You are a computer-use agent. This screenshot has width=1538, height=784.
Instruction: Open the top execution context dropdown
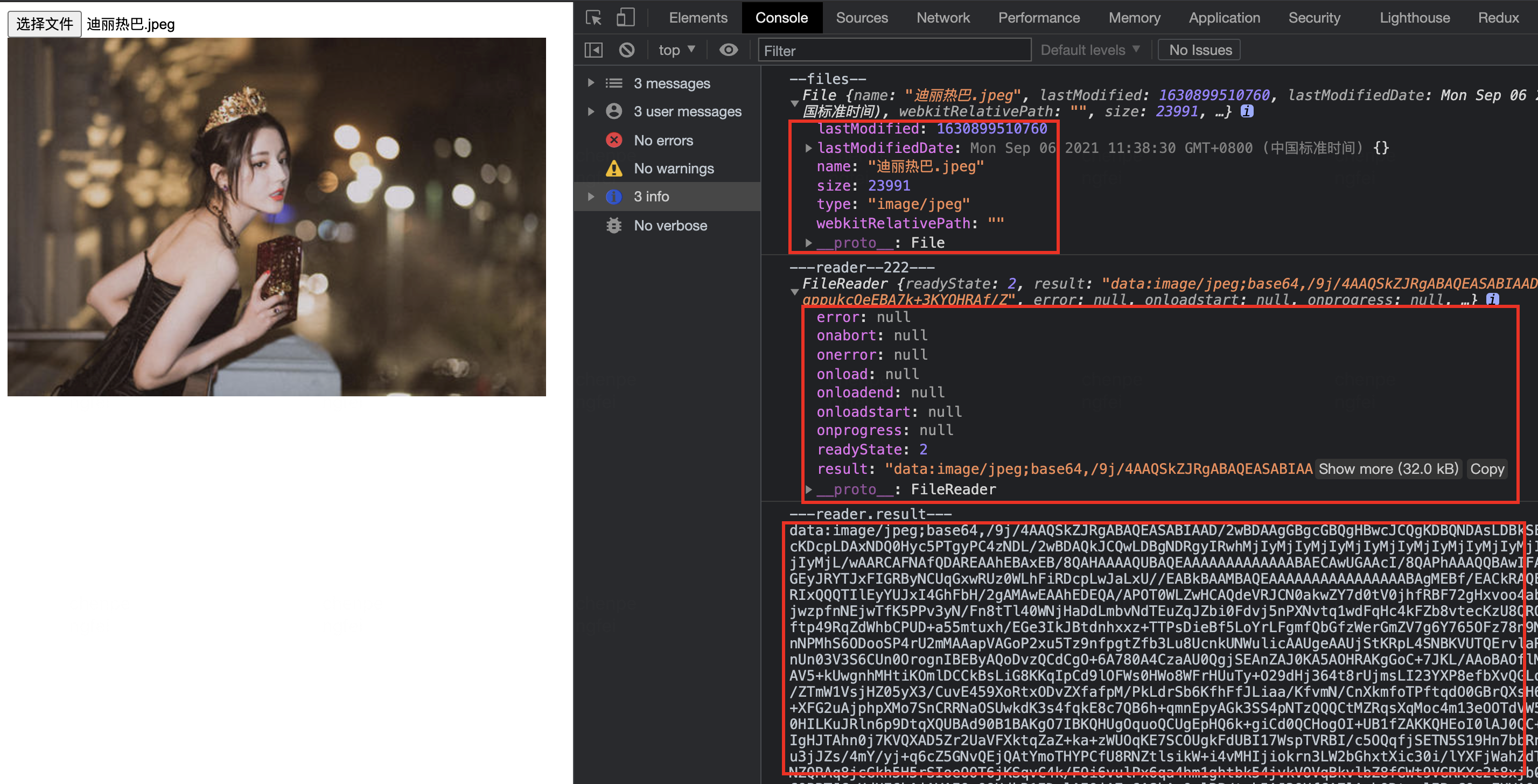point(676,50)
